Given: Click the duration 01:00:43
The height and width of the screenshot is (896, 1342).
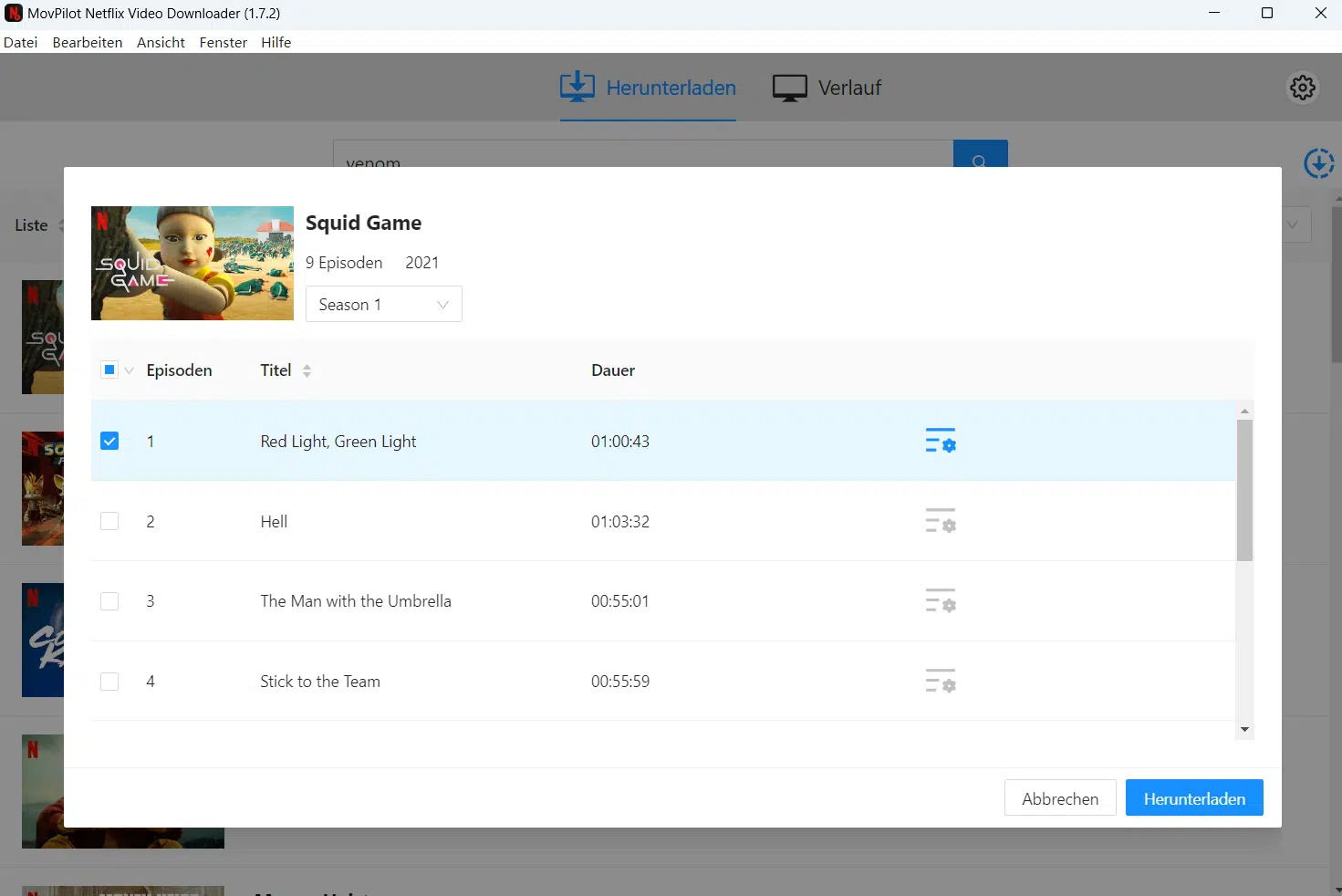Looking at the screenshot, I should pyautogui.click(x=620, y=442).
